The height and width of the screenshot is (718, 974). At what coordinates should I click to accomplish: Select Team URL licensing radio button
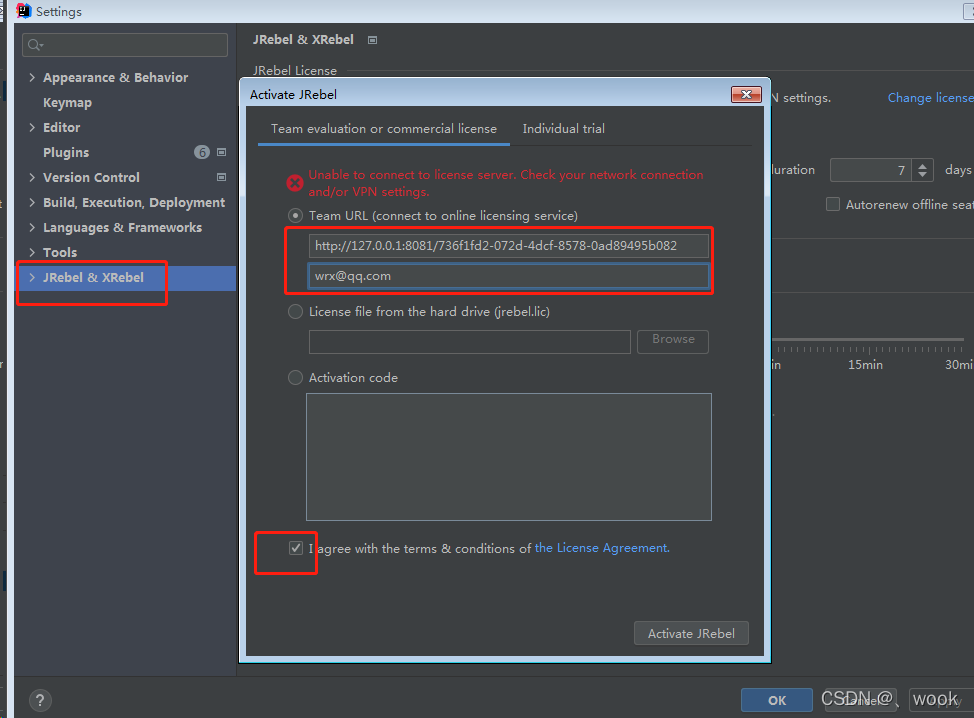pyautogui.click(x=296, y=216)
